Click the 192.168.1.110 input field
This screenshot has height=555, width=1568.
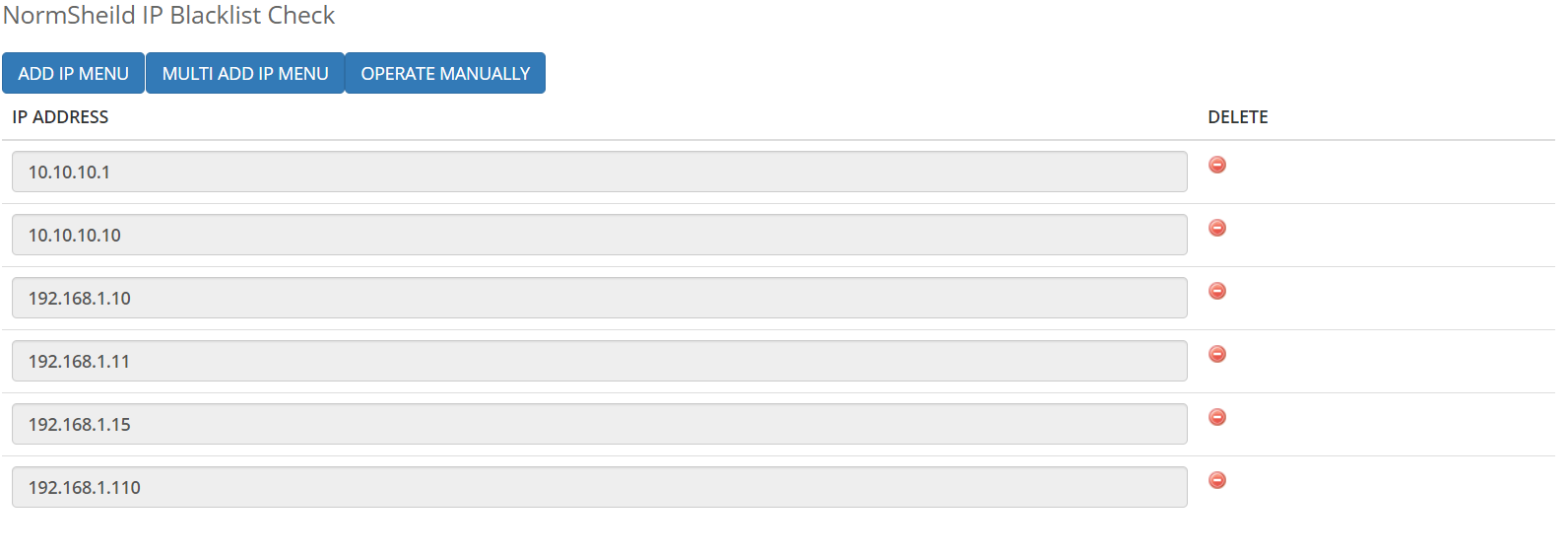599,487
